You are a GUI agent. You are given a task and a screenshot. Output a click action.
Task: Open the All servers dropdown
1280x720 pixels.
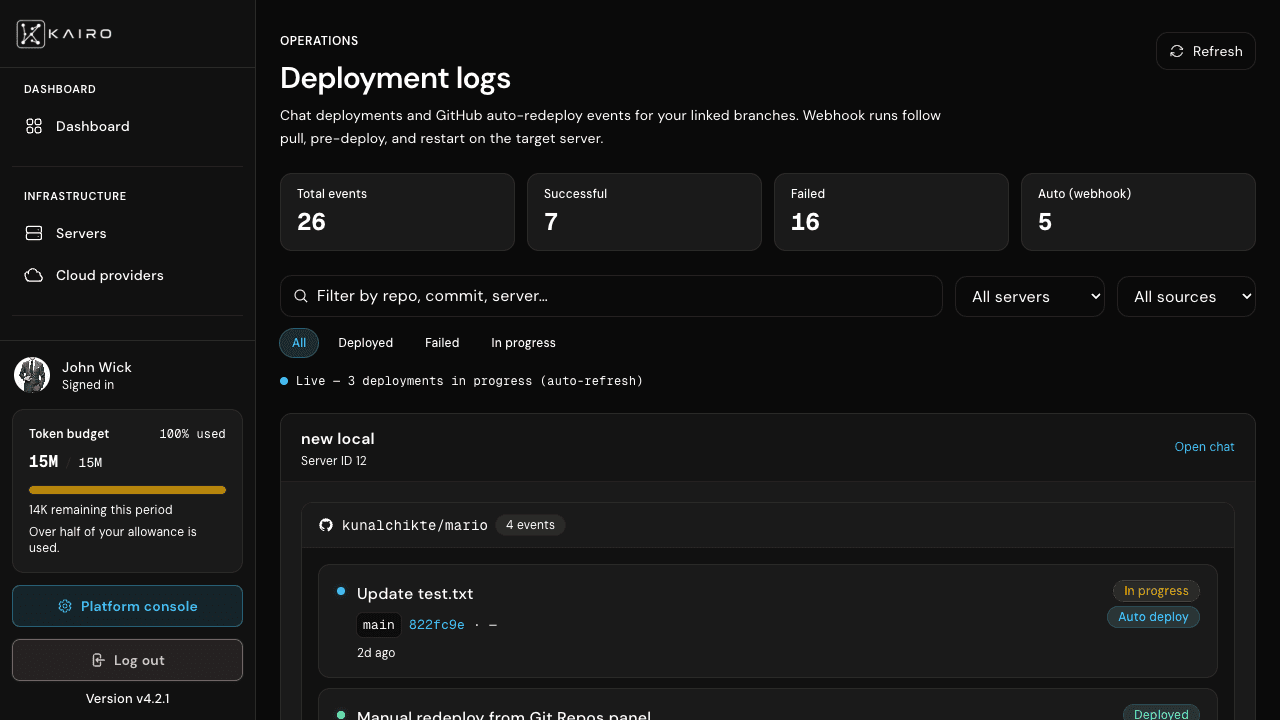click(x=1030, y=296)
